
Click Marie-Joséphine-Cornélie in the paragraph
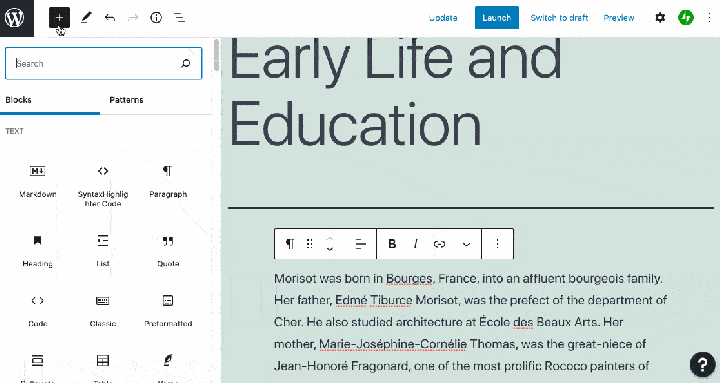(393, 344)
